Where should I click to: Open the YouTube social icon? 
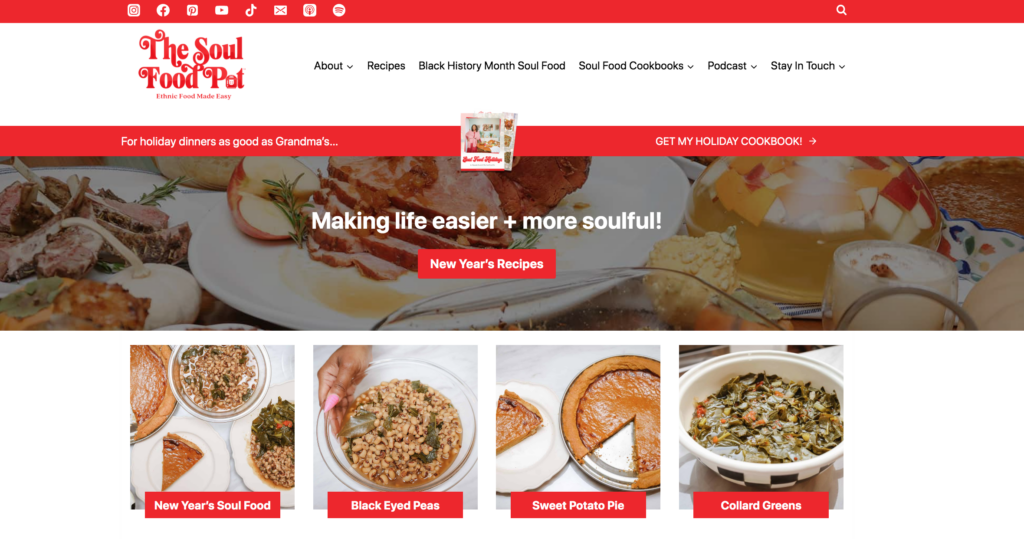pos(221,10)
